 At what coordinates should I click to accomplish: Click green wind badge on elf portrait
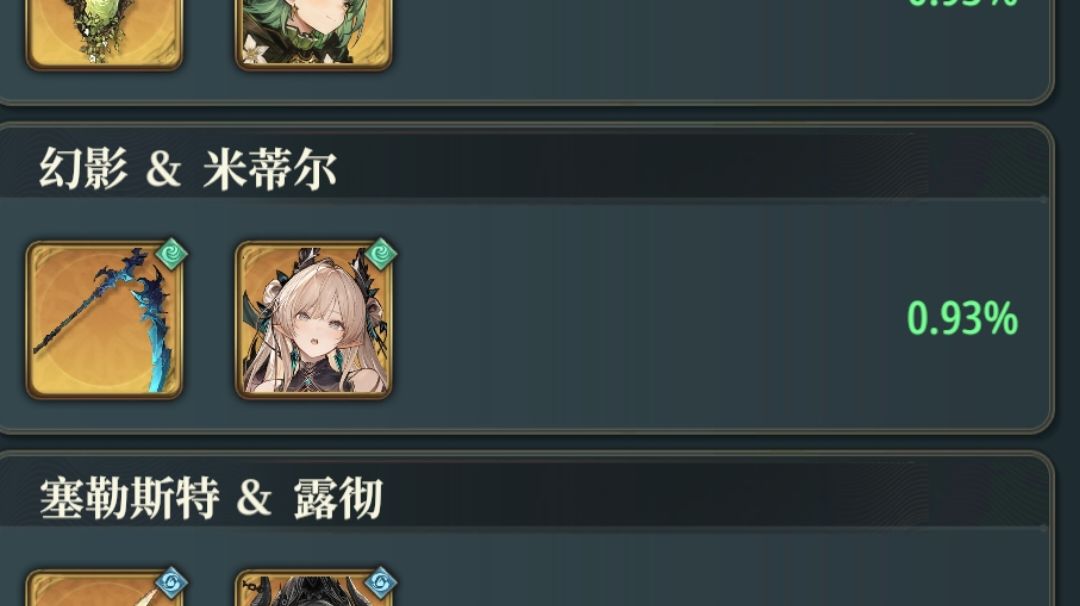[x=381, y=255]
